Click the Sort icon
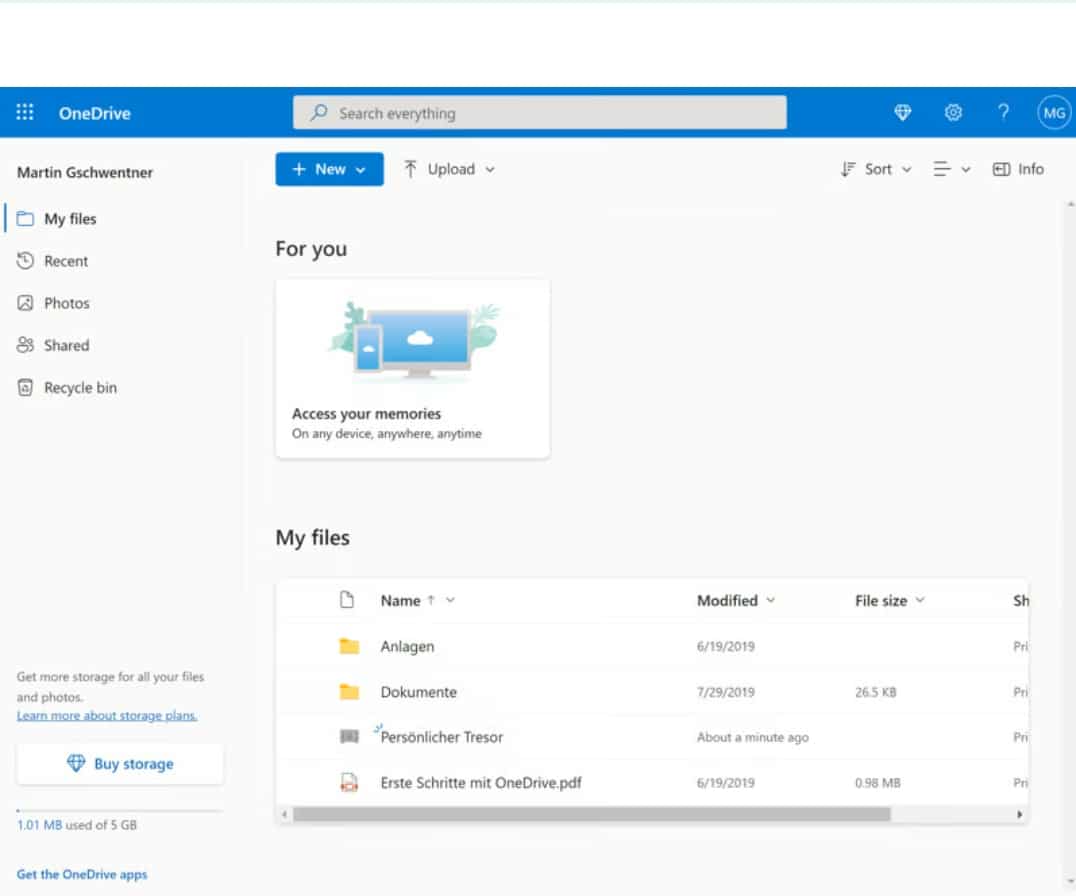 (x=848, y=169)
